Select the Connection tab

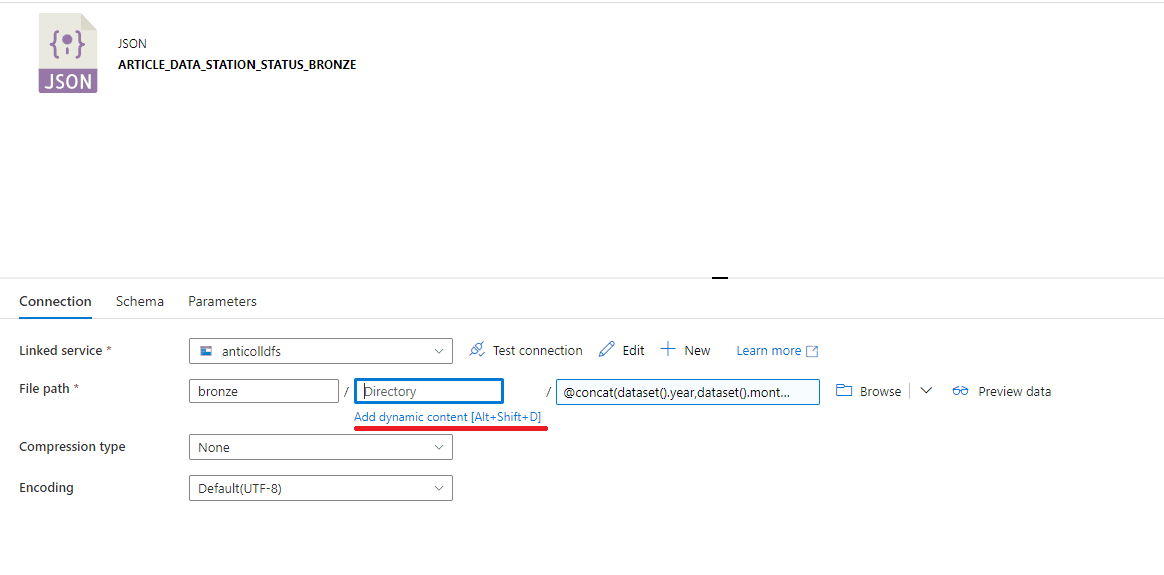tap(55, 301)
